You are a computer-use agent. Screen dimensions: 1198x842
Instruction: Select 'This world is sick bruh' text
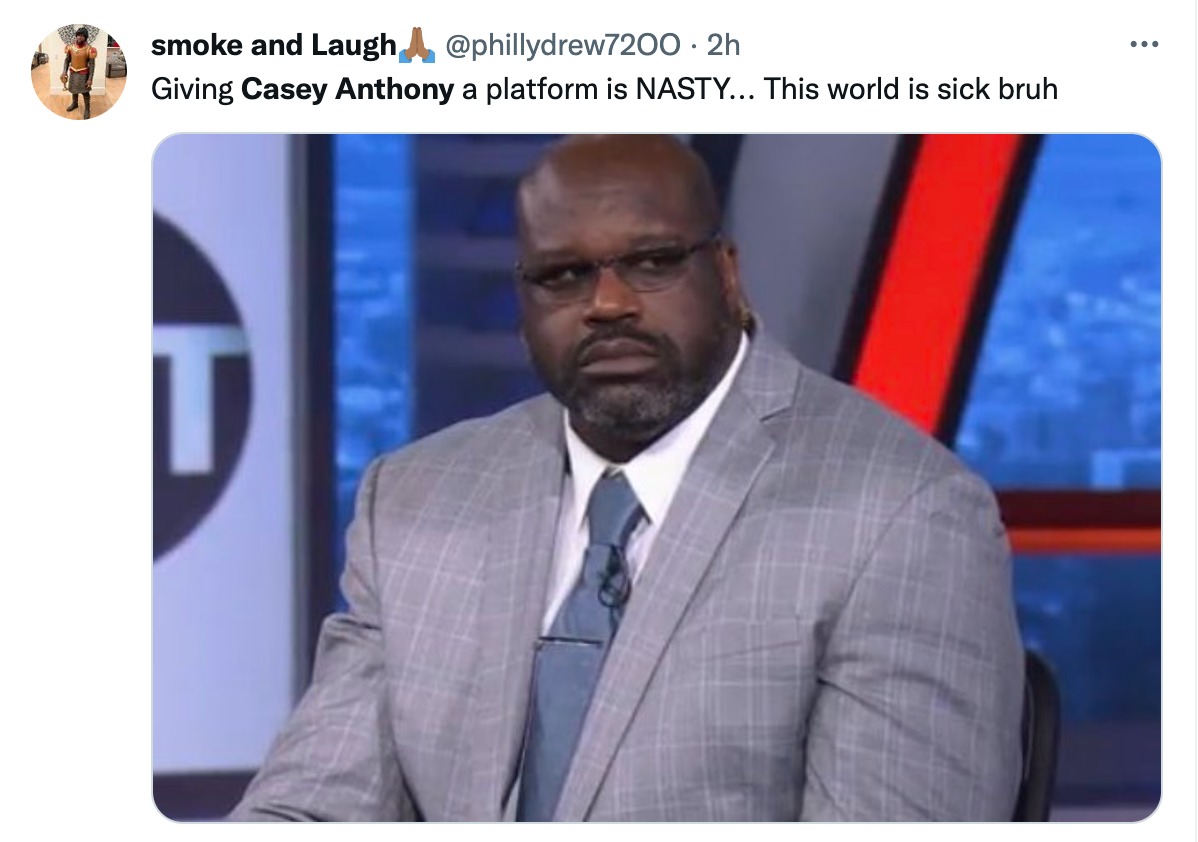pyautogui.click(x=910, y=89)
